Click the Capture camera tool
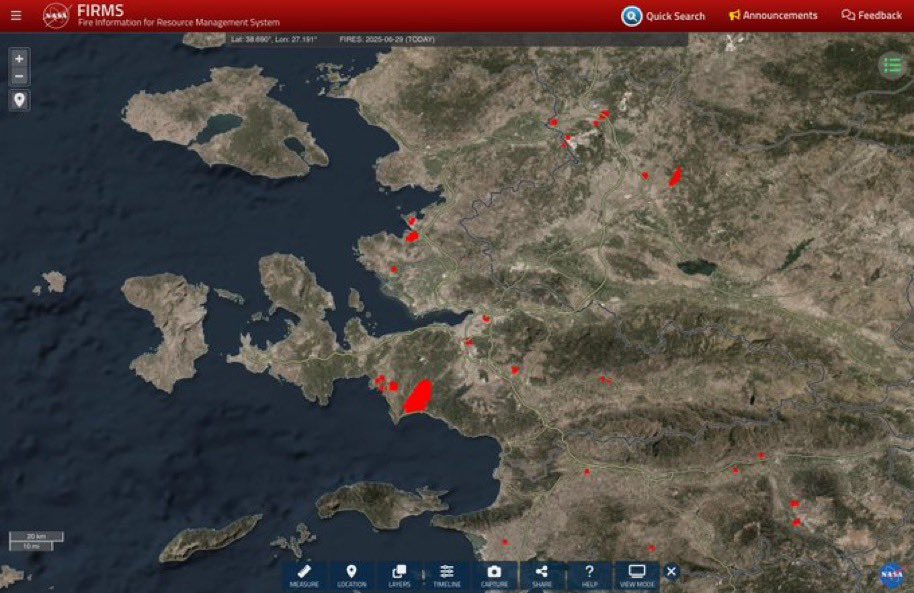This screenshot has width=914, height=593. pyautogui.click(x=494, y=576)
